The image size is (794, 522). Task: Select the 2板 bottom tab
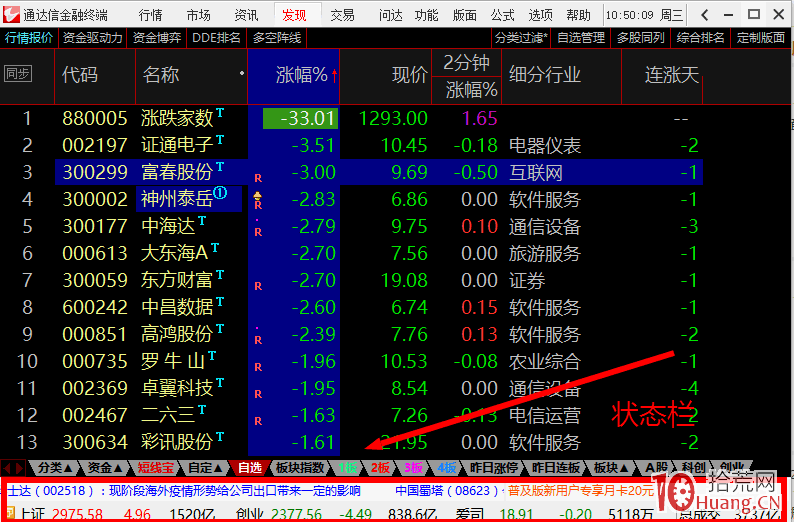pyautogui.click(x=380, y=467)
